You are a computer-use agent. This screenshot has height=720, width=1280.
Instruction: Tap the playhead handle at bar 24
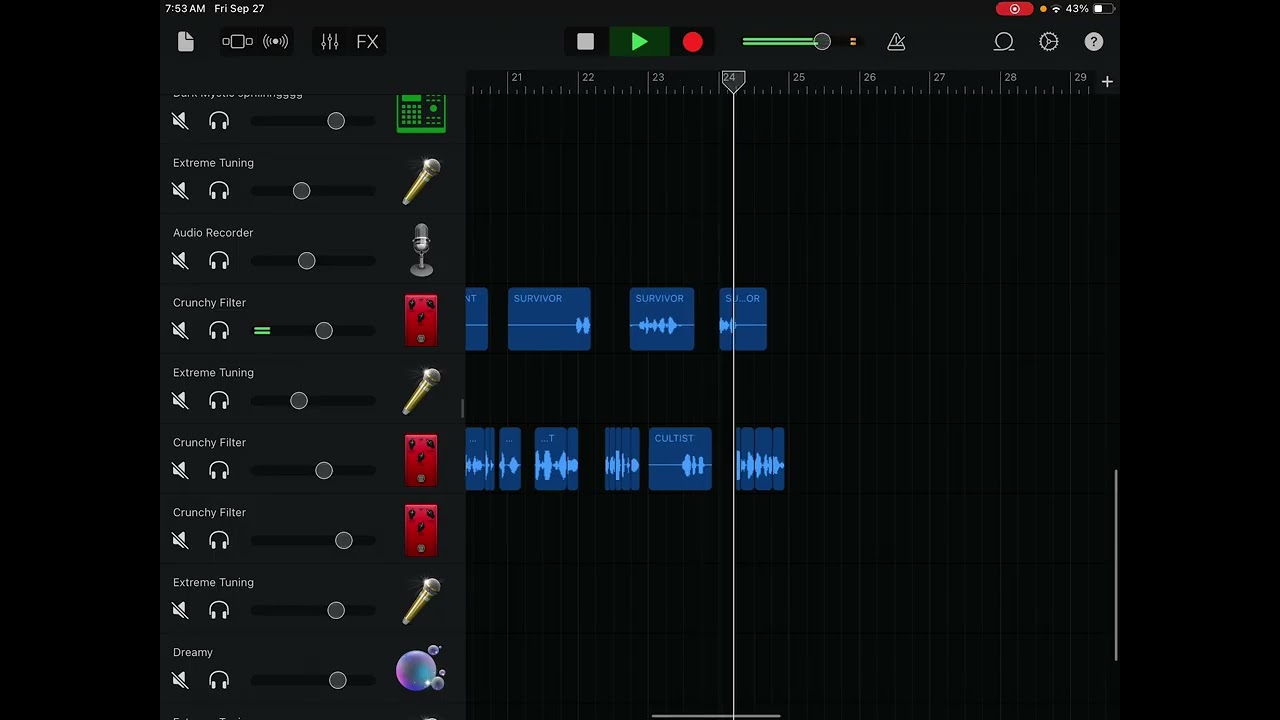(x=733, y=81)
